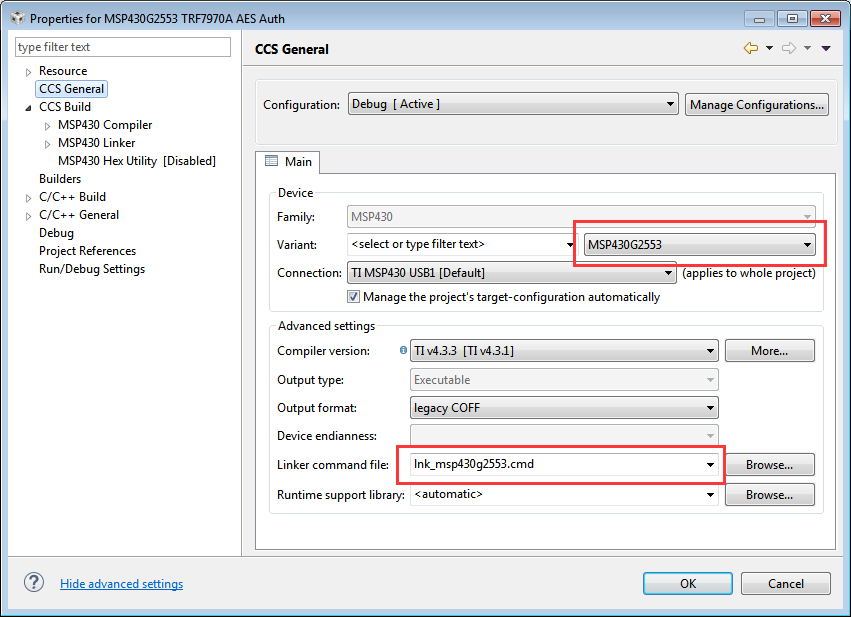Open the view menu triangle icon

click(x=826, y=48)
